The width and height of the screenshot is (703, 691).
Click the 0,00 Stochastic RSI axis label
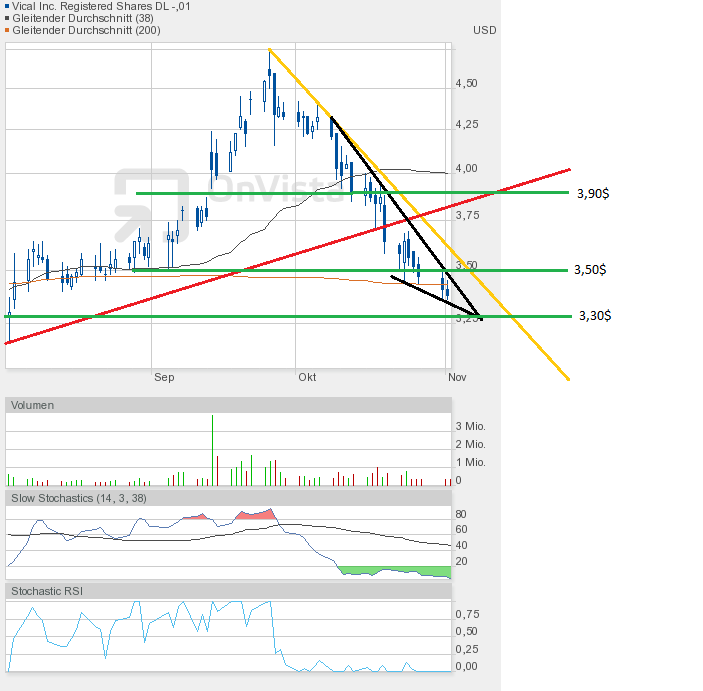point(467,666)
